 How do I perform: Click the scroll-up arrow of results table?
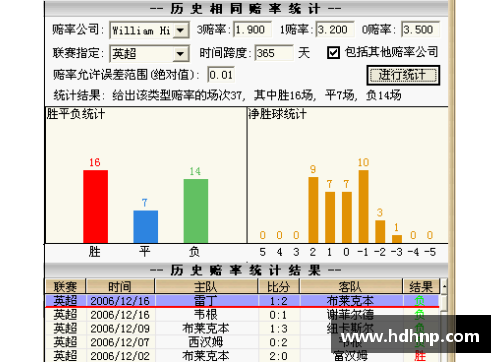point(444,286)
